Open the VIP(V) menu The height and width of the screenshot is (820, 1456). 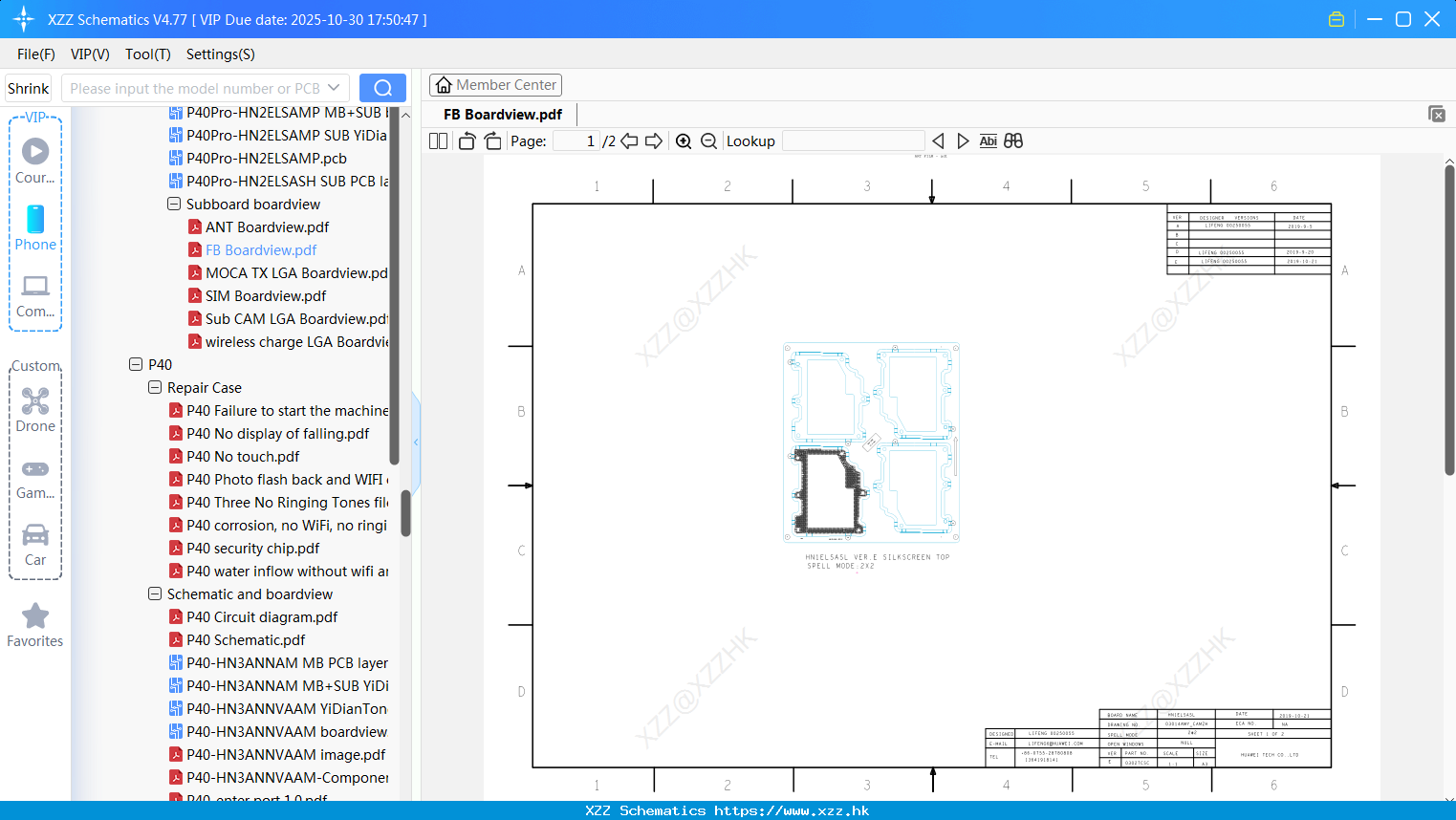pyautogui.click(x=90, y=54)
